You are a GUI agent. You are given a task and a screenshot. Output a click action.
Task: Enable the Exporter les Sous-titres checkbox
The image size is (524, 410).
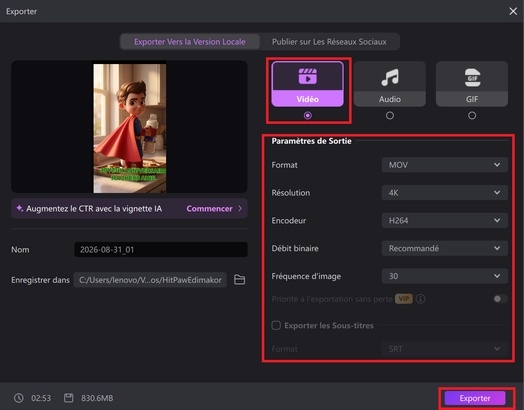(x=276, y=325)
